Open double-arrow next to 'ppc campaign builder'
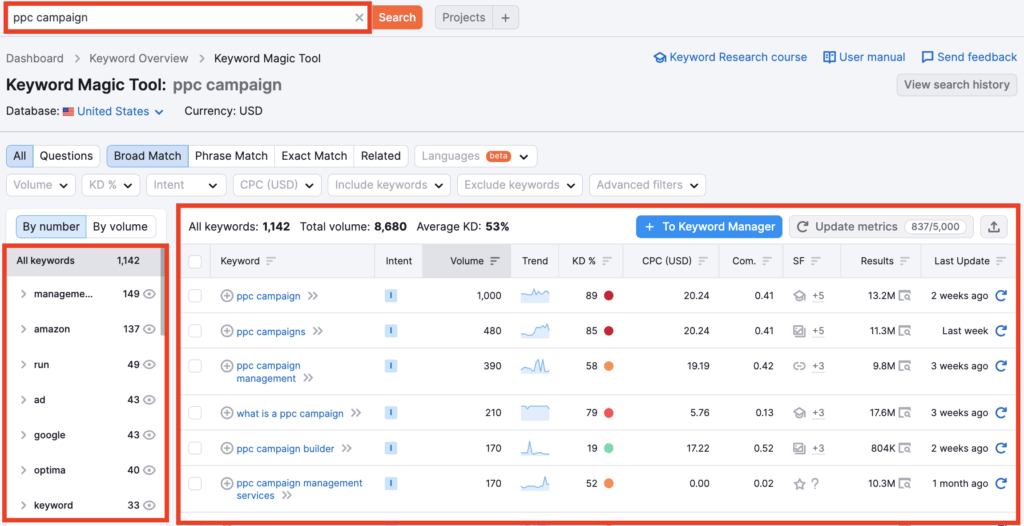1024x526 pixels. [x=346, y=448]
